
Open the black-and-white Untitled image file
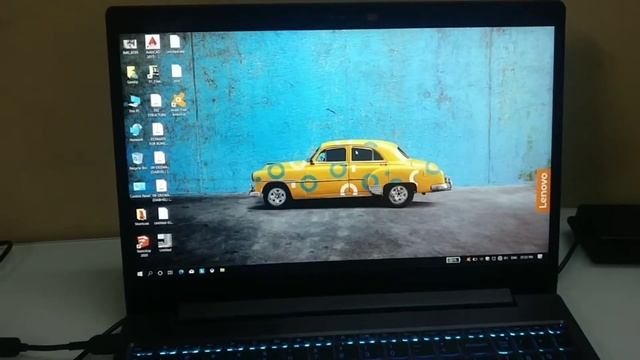[165, 243]
